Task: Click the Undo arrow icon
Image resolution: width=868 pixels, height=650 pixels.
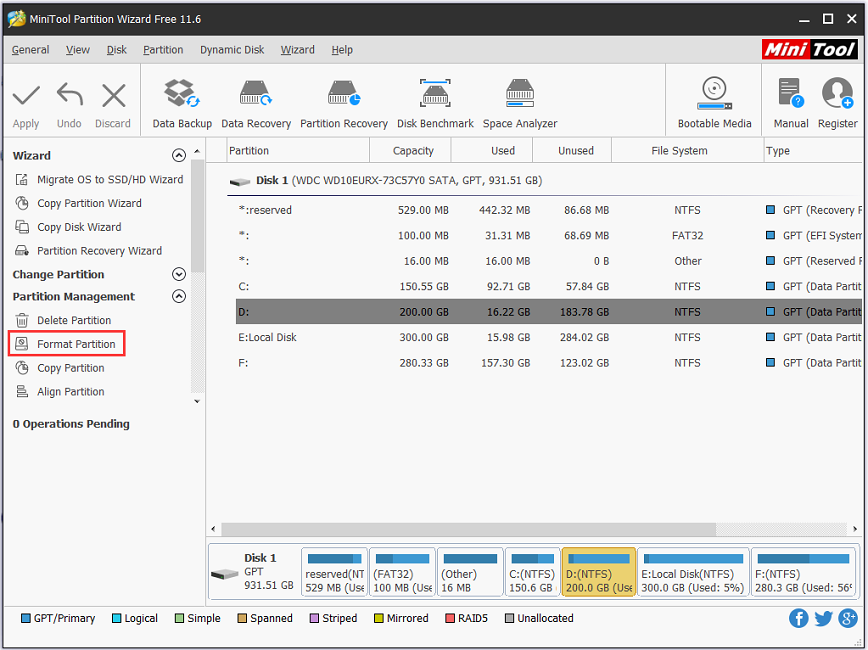Action: click(69, 95)
